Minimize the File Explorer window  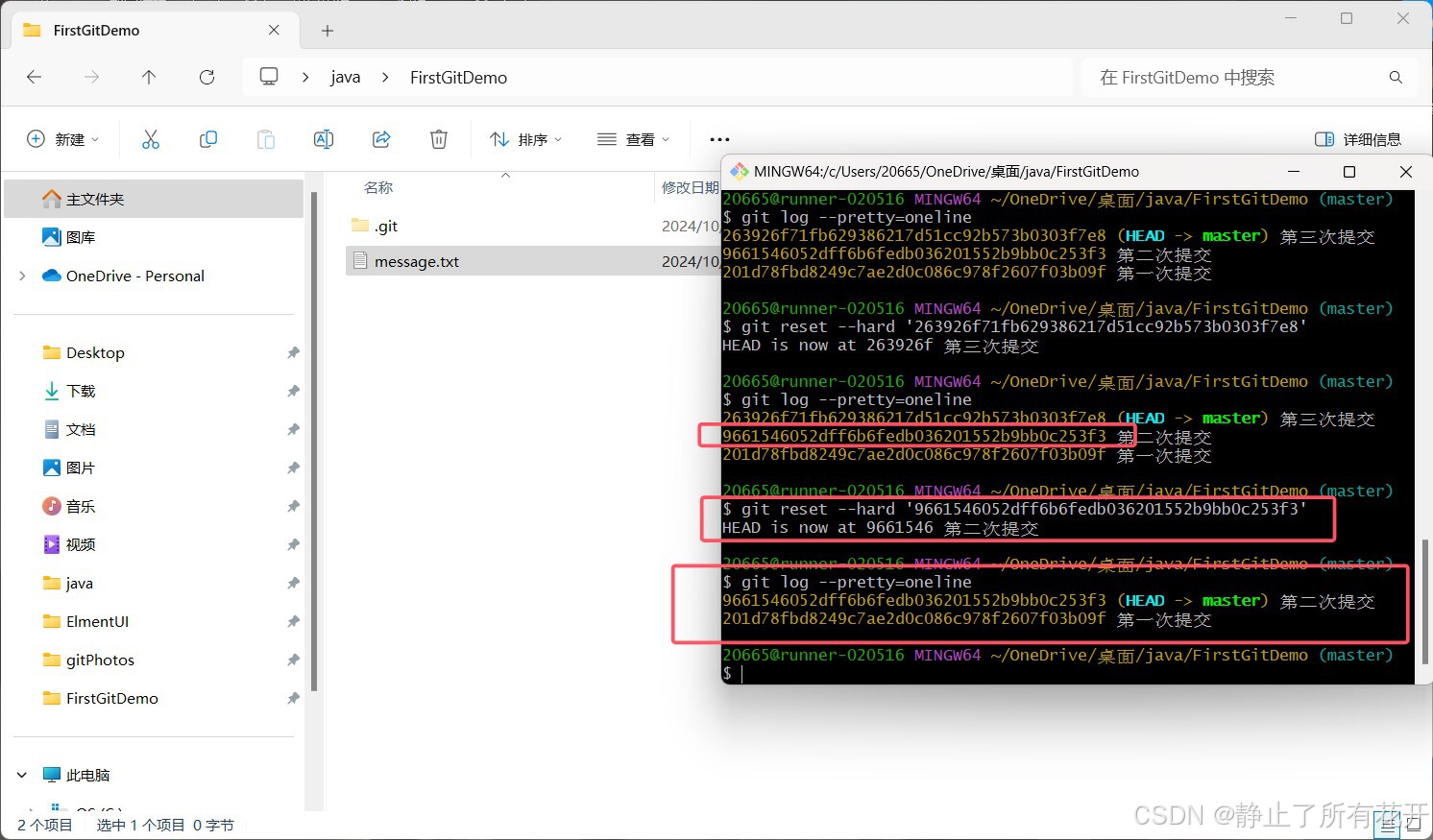pos(1290,18)
